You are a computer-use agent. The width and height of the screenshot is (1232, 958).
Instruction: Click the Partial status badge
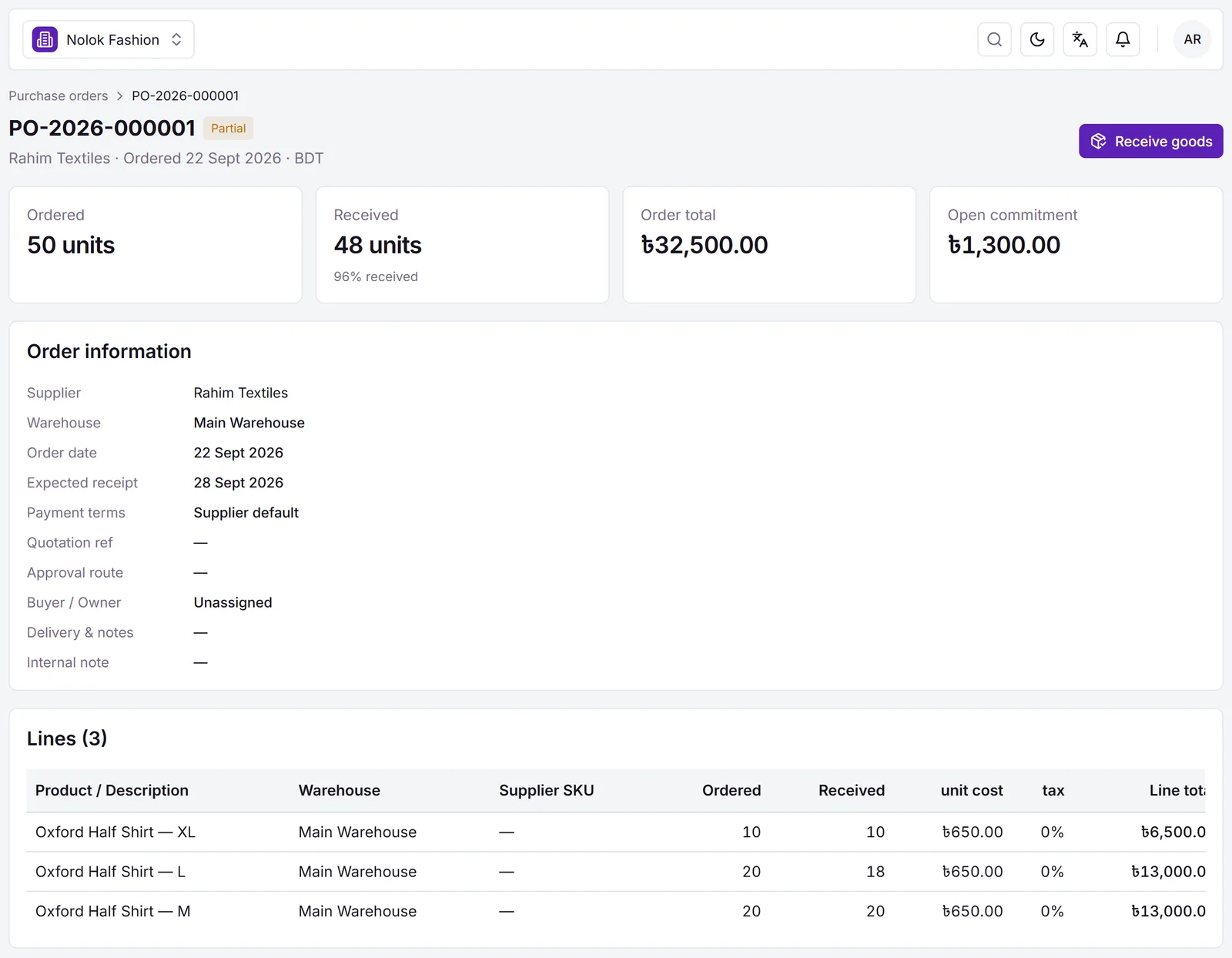coord(228,128)
